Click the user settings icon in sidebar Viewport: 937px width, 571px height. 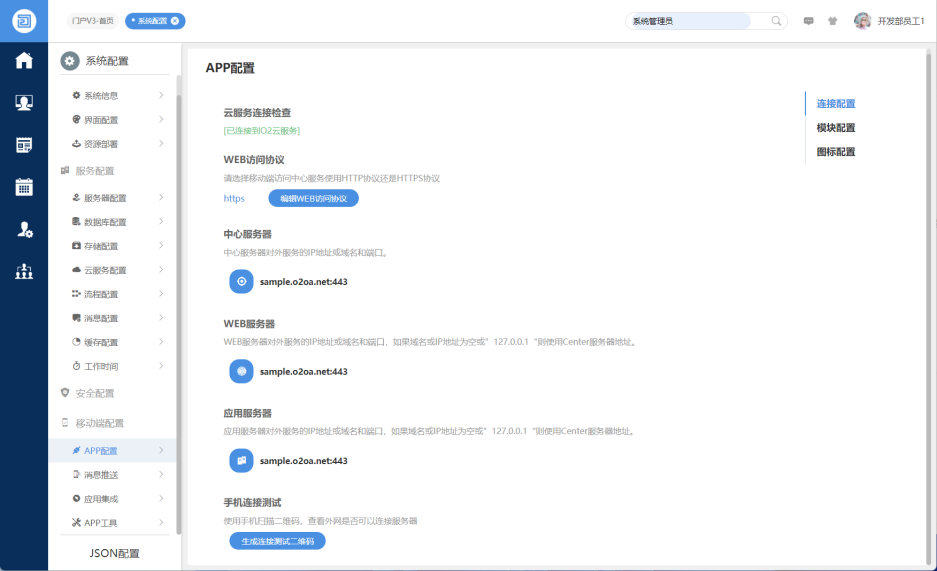(24, 230)
